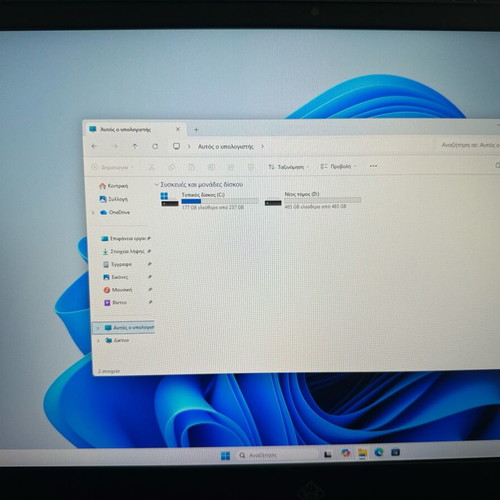Open Εικόνες pictures in sidebar
Viewport: 500px width, 500px height.
(116, 277)
